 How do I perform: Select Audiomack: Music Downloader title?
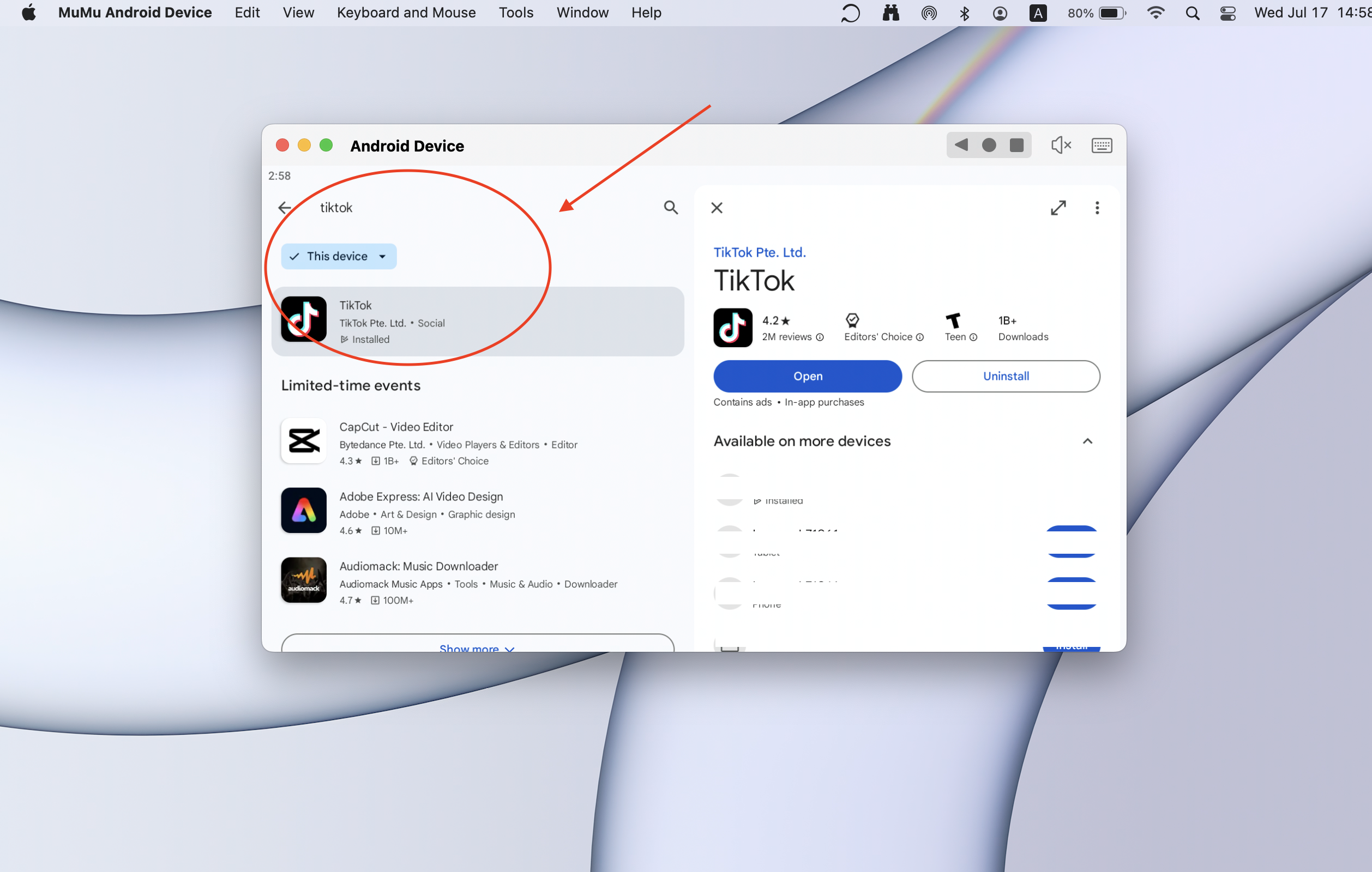418,566
